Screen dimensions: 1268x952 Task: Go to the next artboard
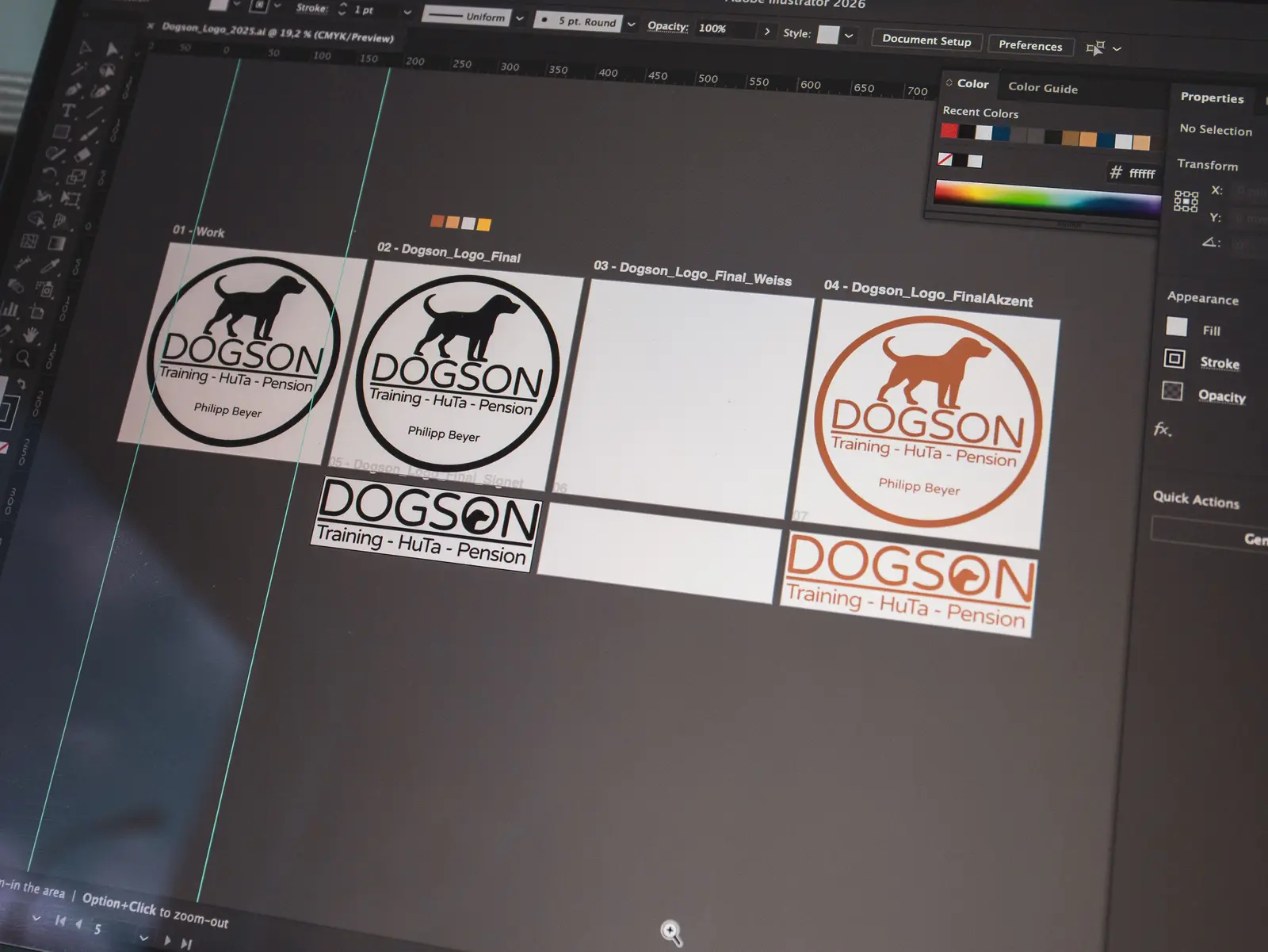(x=168, y=940)
